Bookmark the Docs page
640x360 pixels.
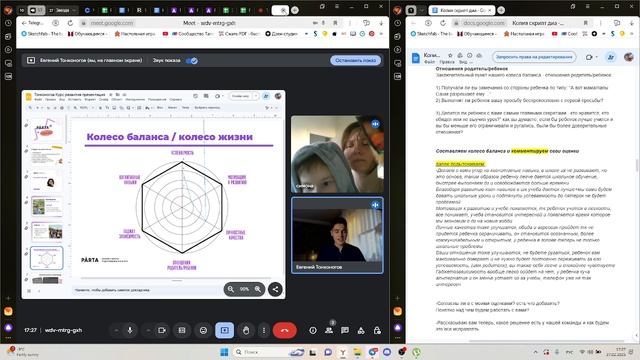tap(585, 23)
